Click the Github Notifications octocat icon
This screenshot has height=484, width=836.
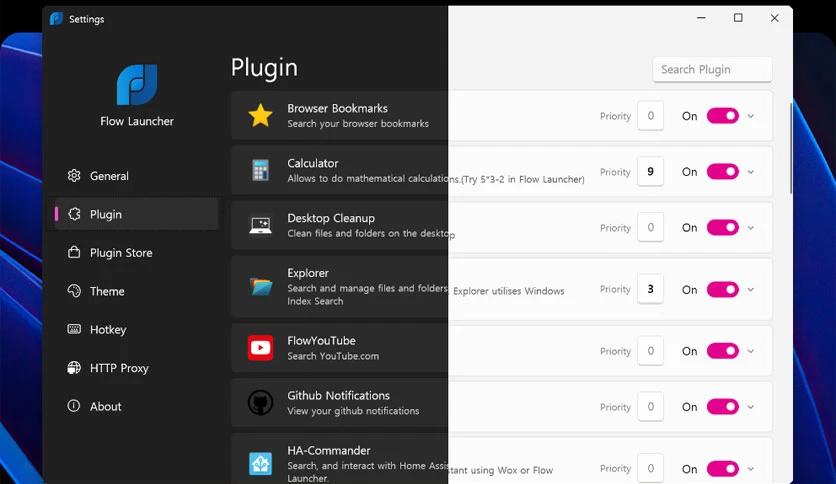tap(260, 402)
